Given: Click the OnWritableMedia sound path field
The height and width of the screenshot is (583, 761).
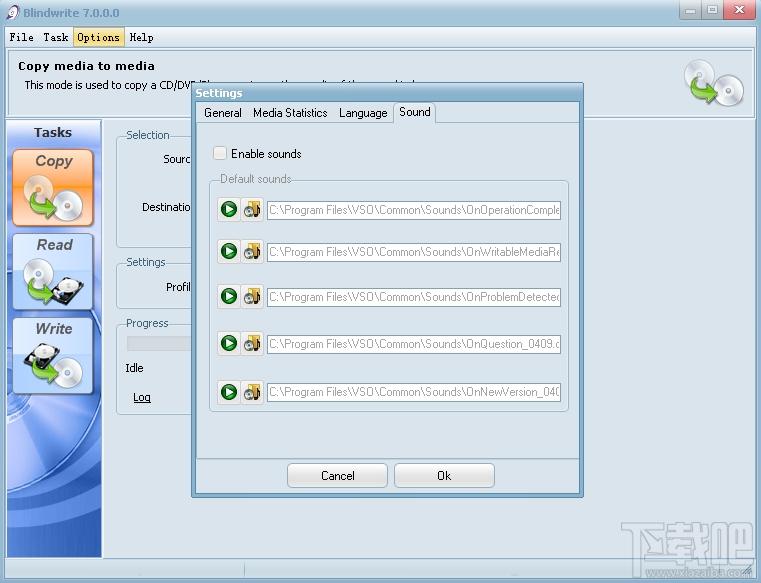Looking at the screenshot, I should click(414, 252).
